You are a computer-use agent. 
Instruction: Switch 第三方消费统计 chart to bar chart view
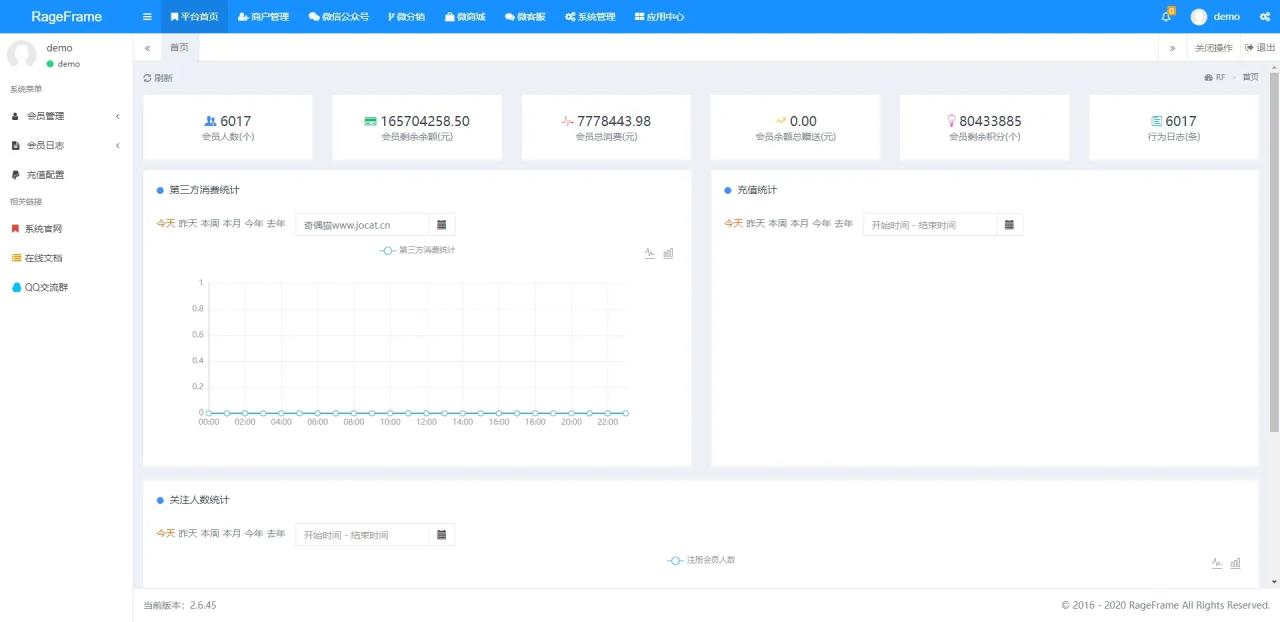point(668,253)
